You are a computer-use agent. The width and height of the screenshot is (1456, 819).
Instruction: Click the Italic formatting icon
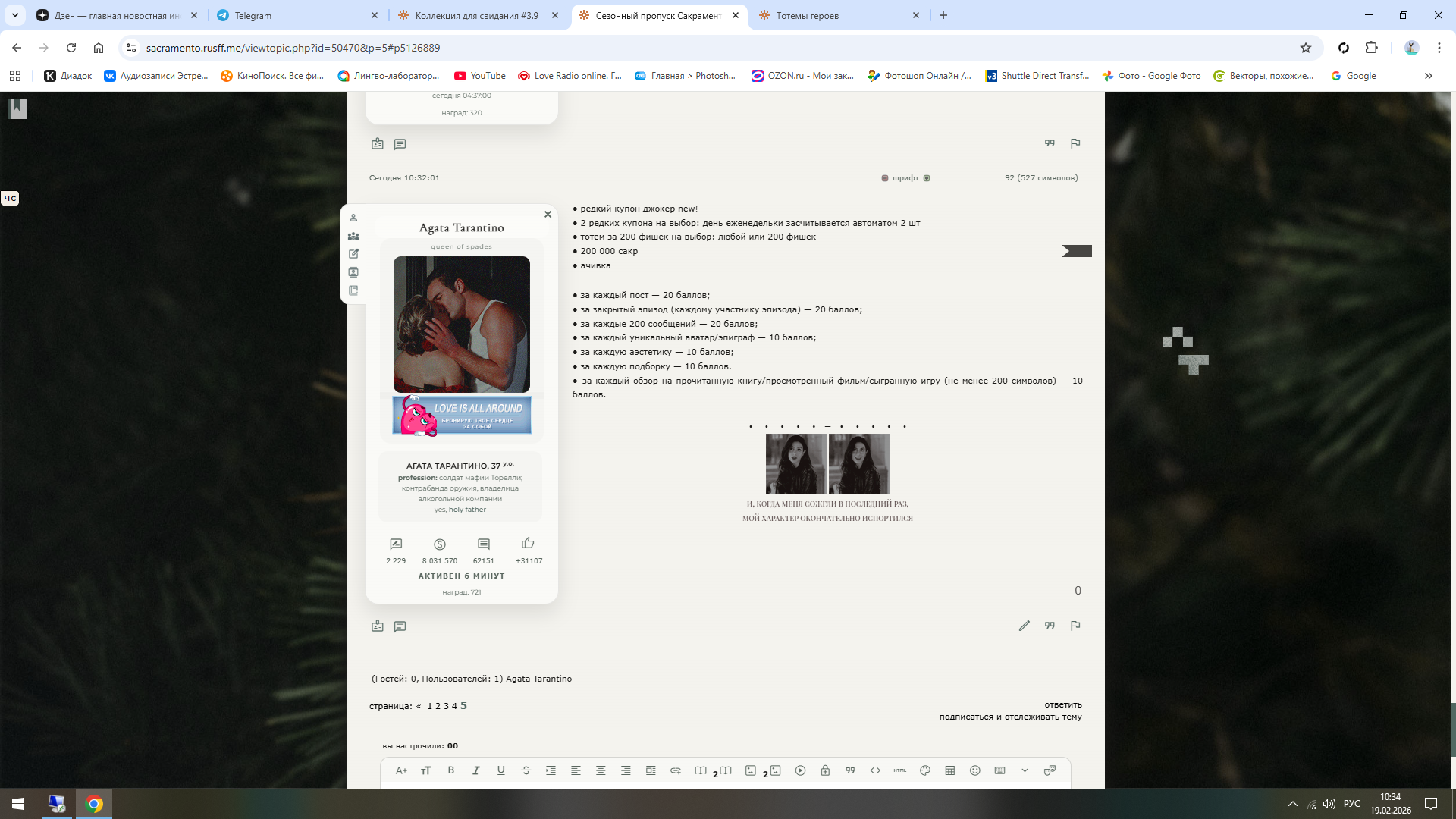tap(475, 770)
